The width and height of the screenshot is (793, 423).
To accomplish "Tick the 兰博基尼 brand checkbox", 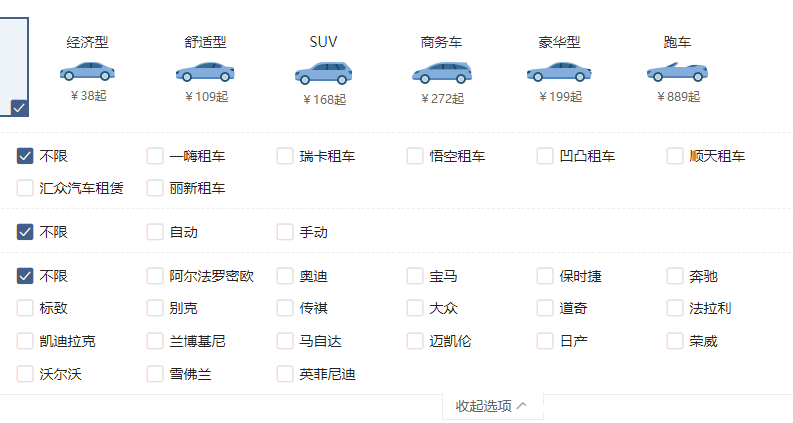I will [155, 341].
